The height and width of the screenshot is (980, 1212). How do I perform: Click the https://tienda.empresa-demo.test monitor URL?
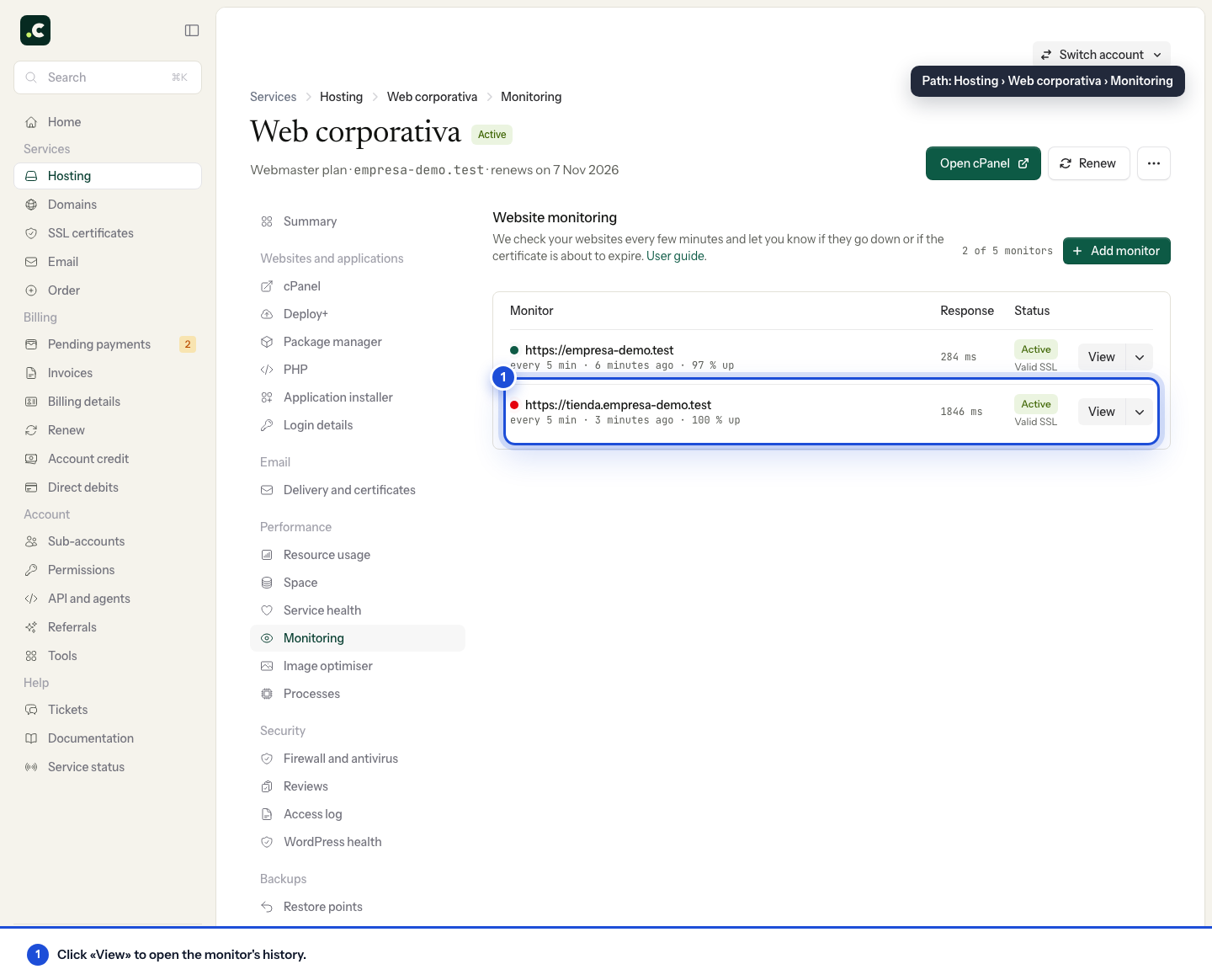pos(618,405)
